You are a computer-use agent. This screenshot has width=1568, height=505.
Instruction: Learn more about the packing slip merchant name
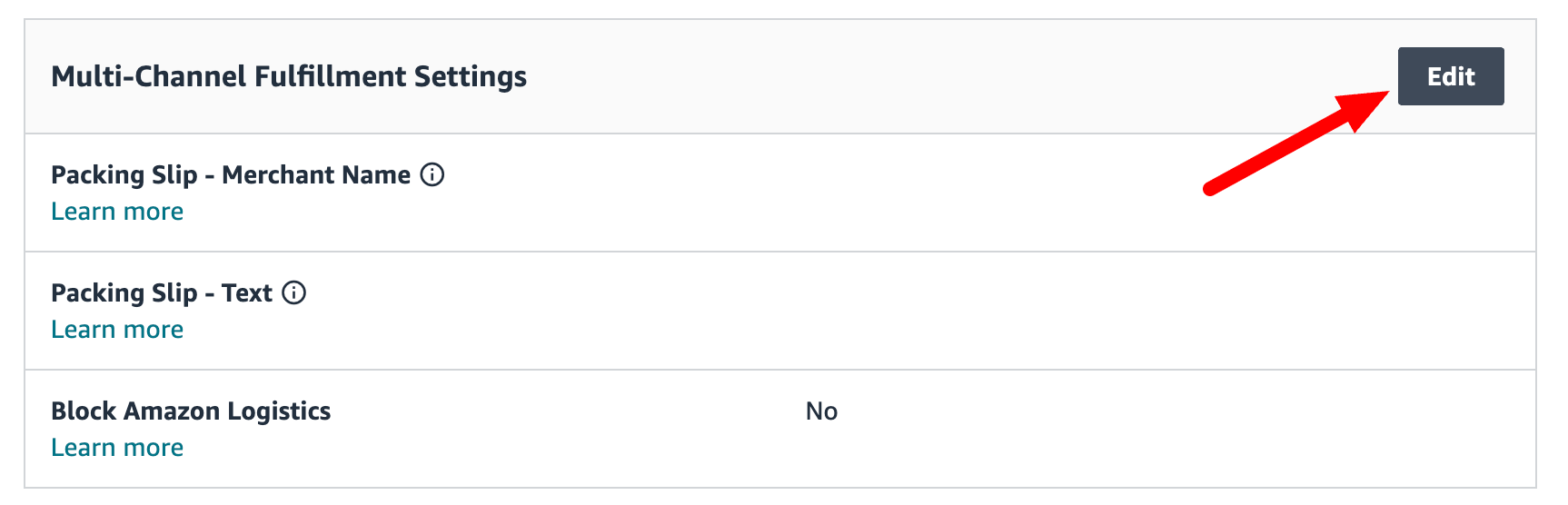tap(117, 212)
